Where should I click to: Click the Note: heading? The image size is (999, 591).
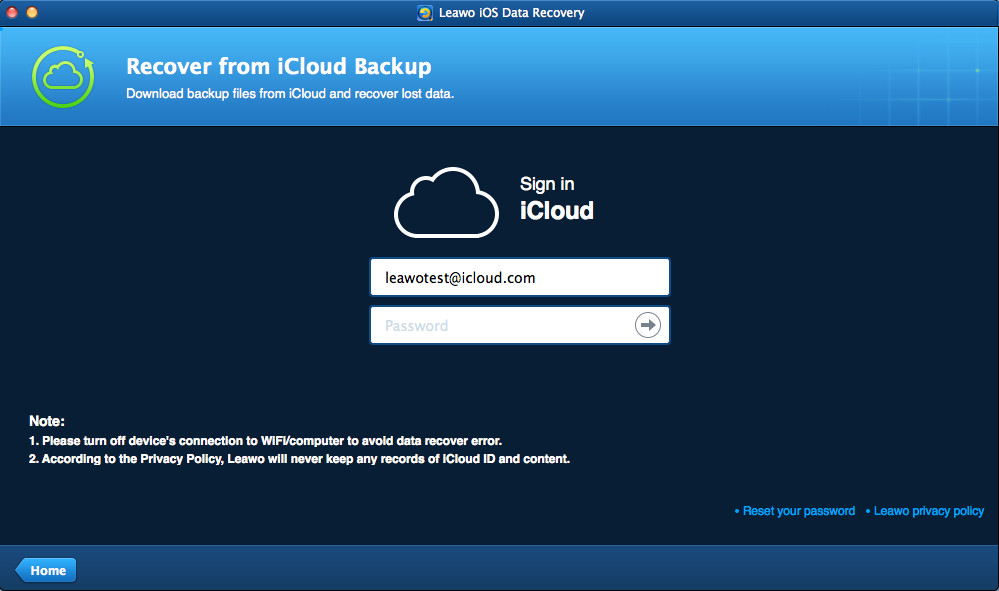[x=46, y=421]
